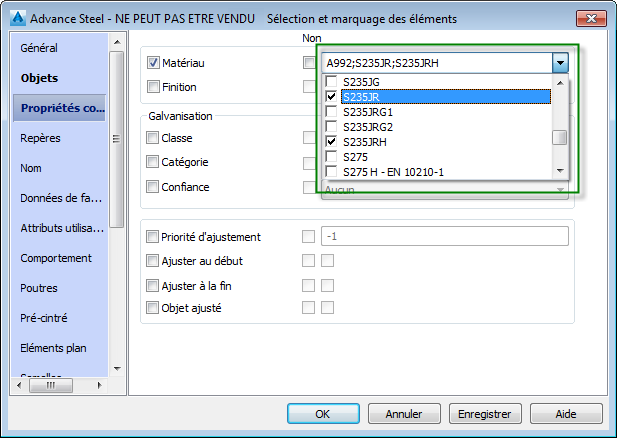Click the Advance Steel app icon

[15, 18]
